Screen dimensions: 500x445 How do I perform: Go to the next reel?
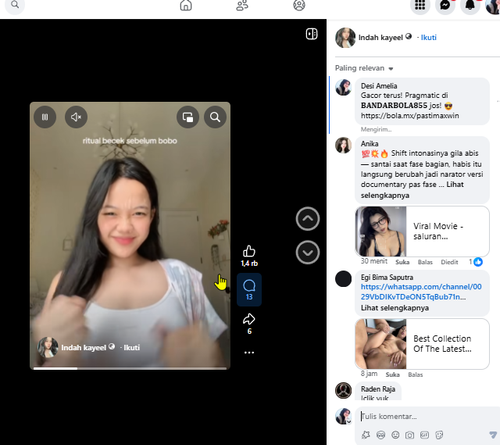(x=308, y=252)
